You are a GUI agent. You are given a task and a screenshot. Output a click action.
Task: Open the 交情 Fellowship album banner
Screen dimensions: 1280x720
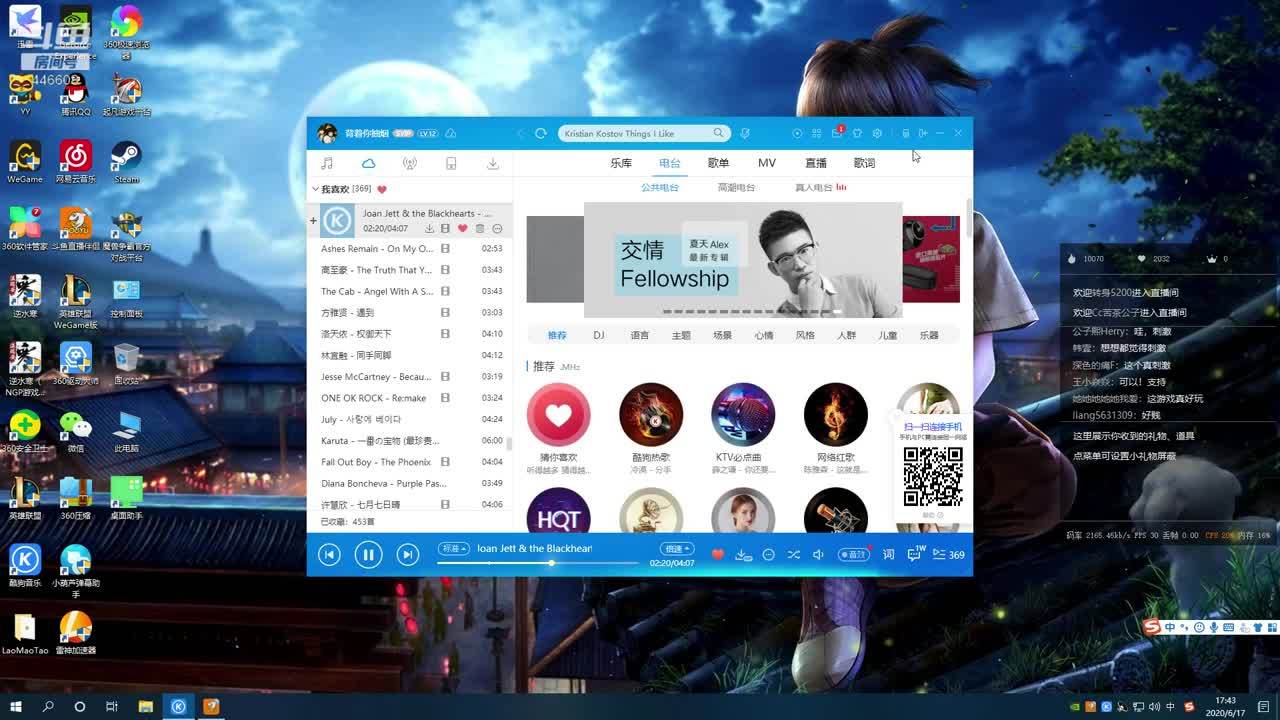point(743,260)
